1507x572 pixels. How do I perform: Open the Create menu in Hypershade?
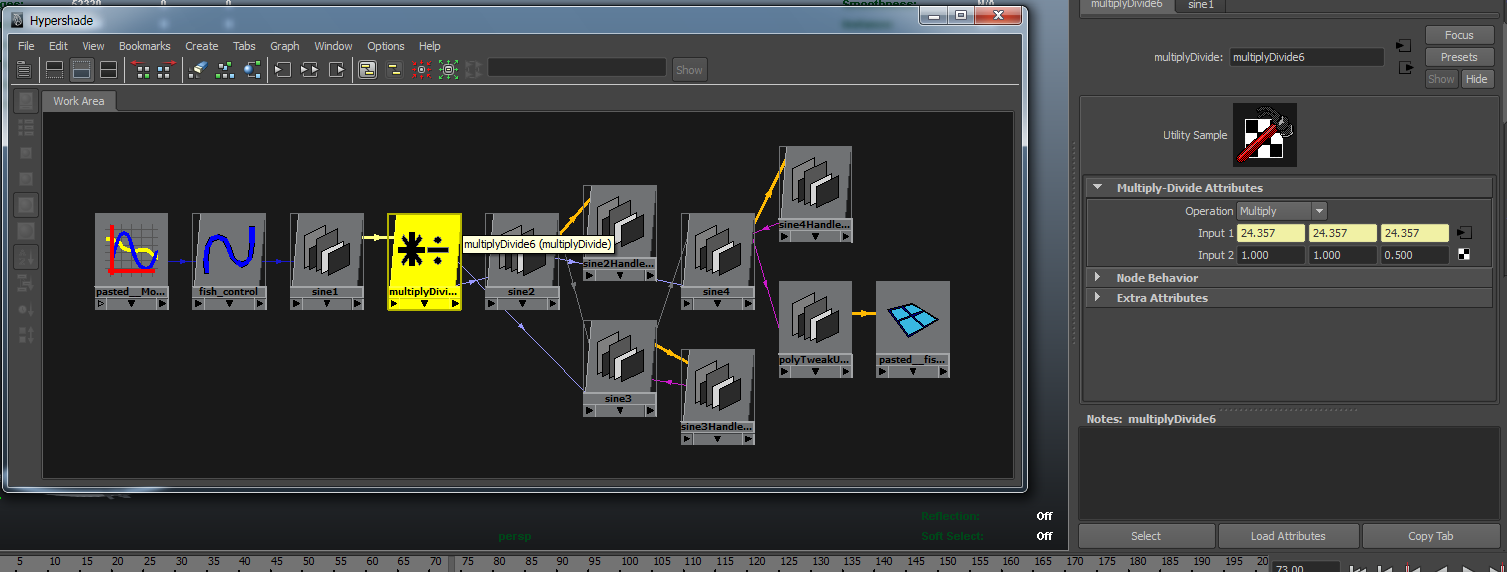[x=201, y=46]
